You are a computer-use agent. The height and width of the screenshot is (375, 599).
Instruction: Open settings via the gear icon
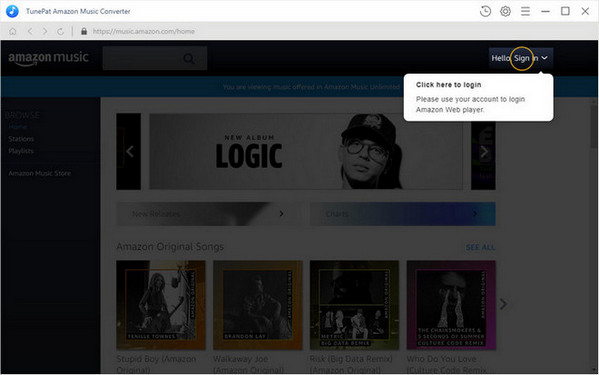click(505, 11)
